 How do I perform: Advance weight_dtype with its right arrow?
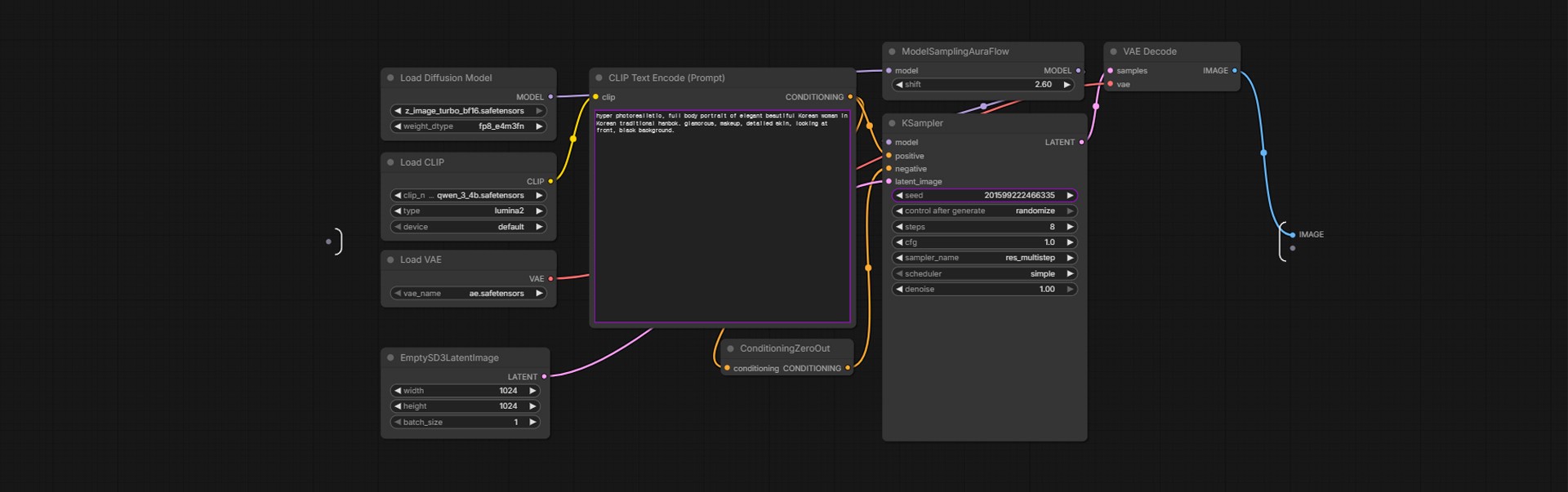[x=539, y=126]
